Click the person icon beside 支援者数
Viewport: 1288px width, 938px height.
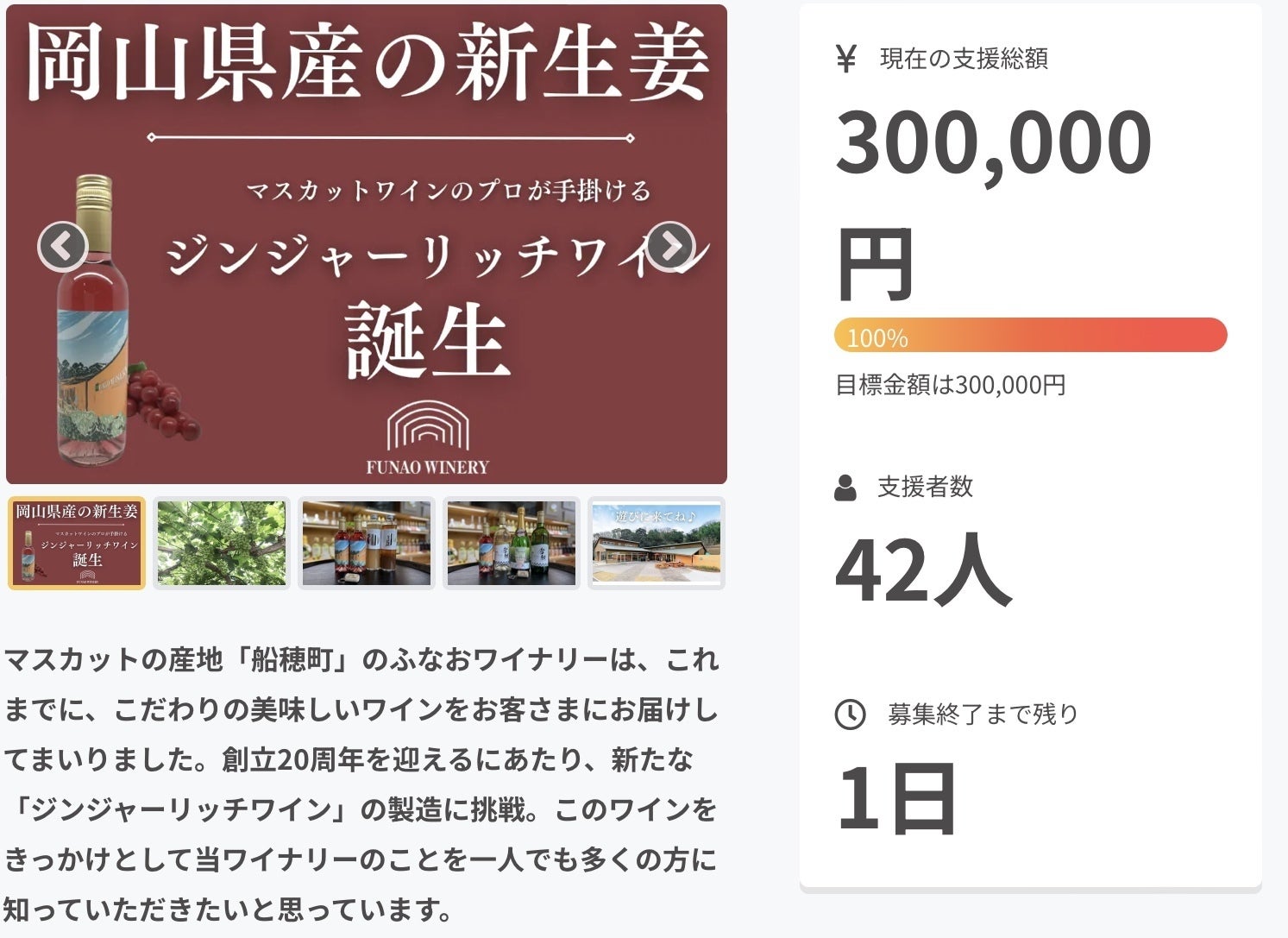coord(845,488)
